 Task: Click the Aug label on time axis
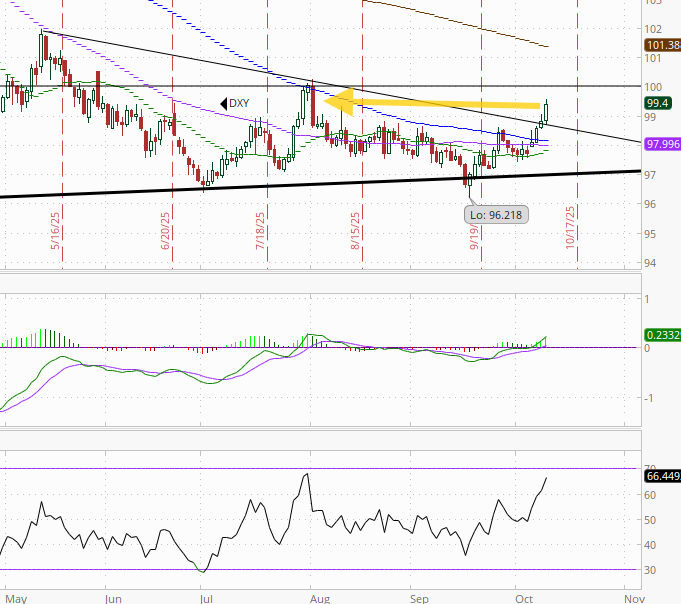point(320,599)
